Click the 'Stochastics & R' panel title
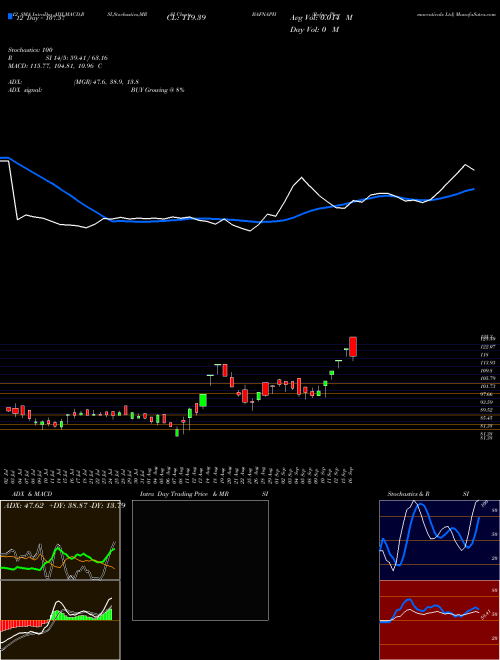The height and width of the screenshot is (660, 500). click(x=408, y=494)
